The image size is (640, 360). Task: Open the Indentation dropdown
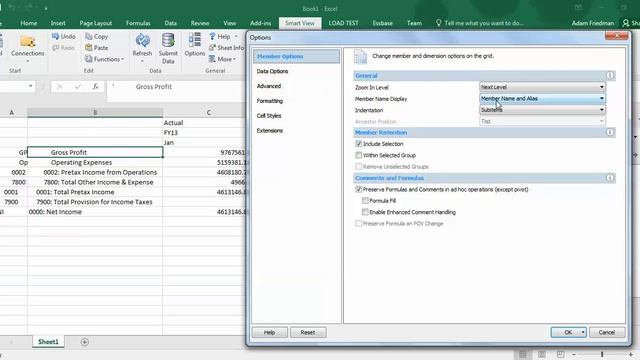point(542,110)
